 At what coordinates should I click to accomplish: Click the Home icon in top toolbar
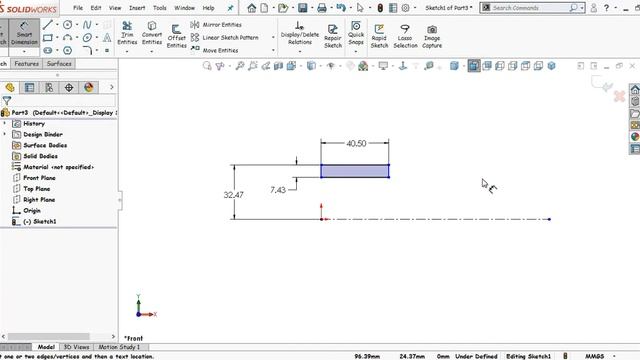[x=251, y=8]
